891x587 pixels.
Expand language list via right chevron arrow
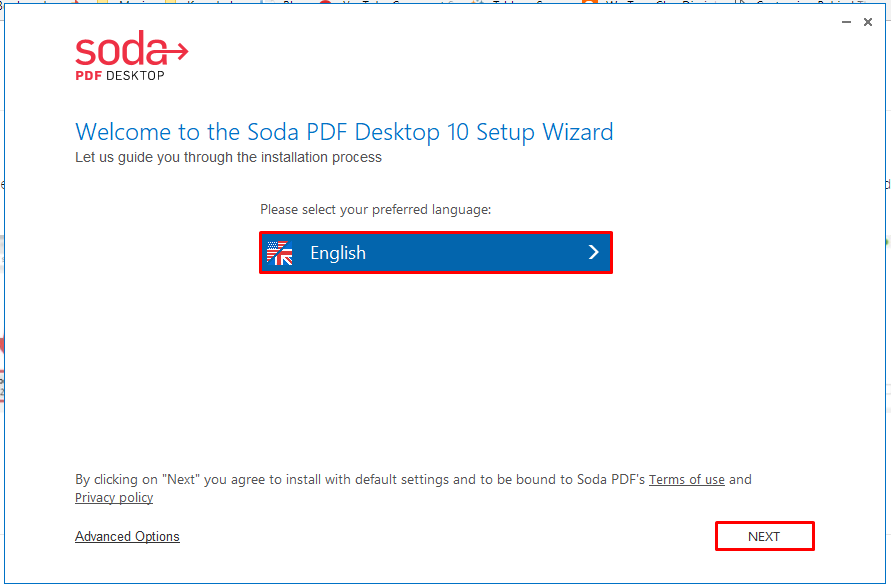coord(594,252)
